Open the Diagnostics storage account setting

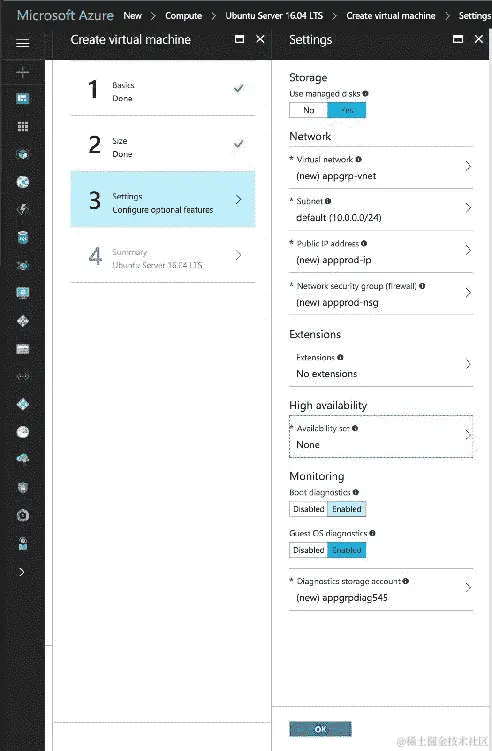point(381,590)
